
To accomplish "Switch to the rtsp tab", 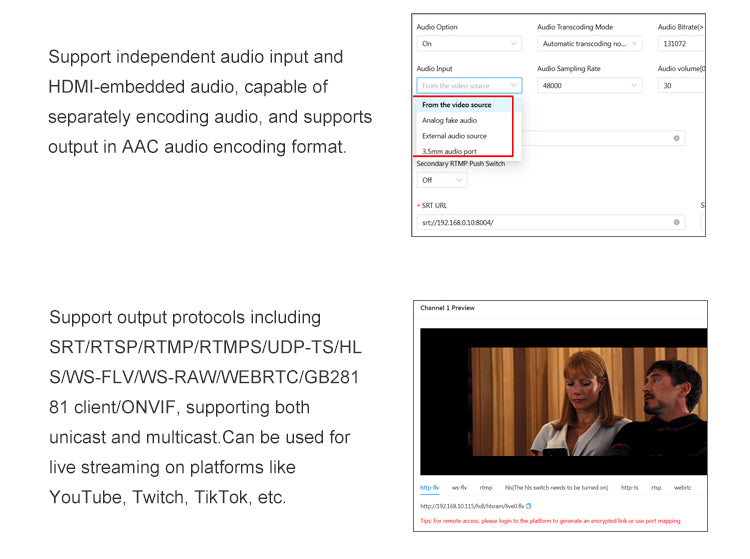I will (656, 488).
